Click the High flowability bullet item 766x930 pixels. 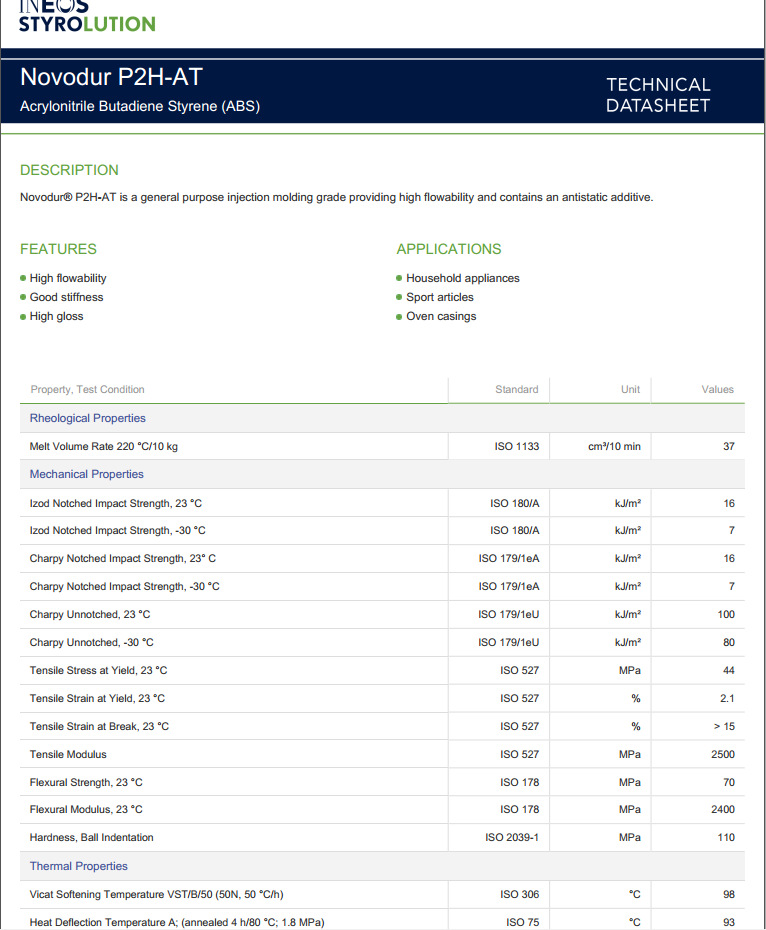pos(68,278)
